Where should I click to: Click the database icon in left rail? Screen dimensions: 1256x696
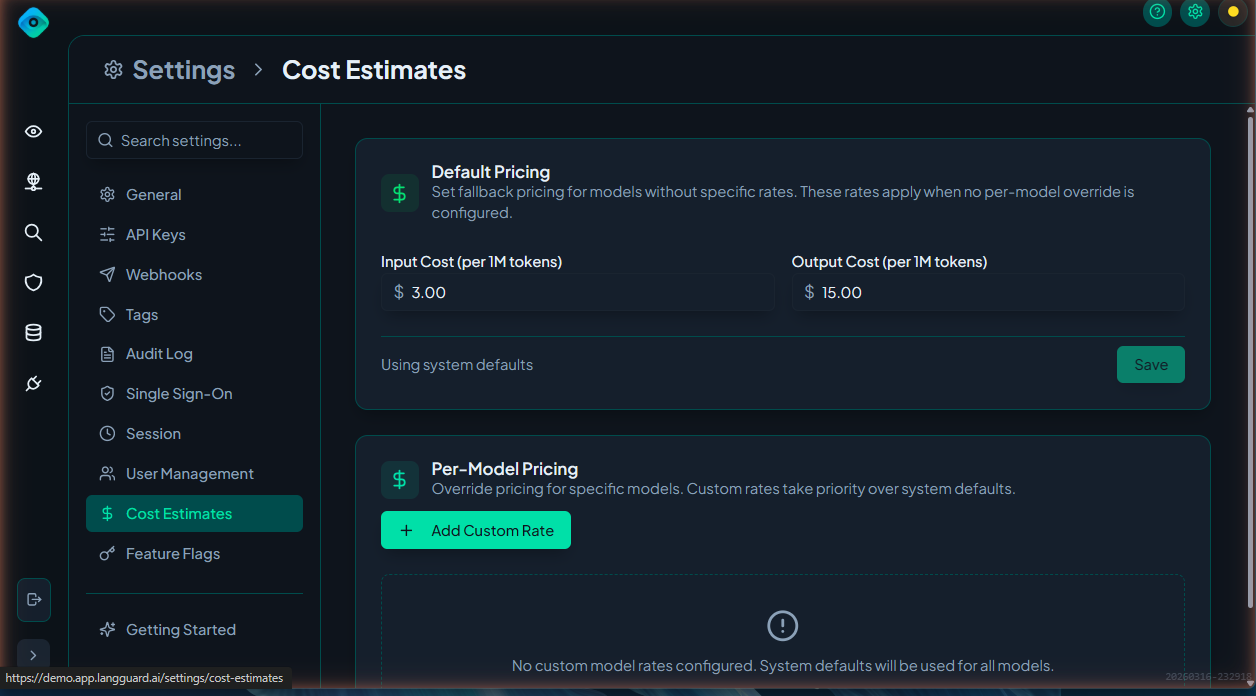point(34,333)
